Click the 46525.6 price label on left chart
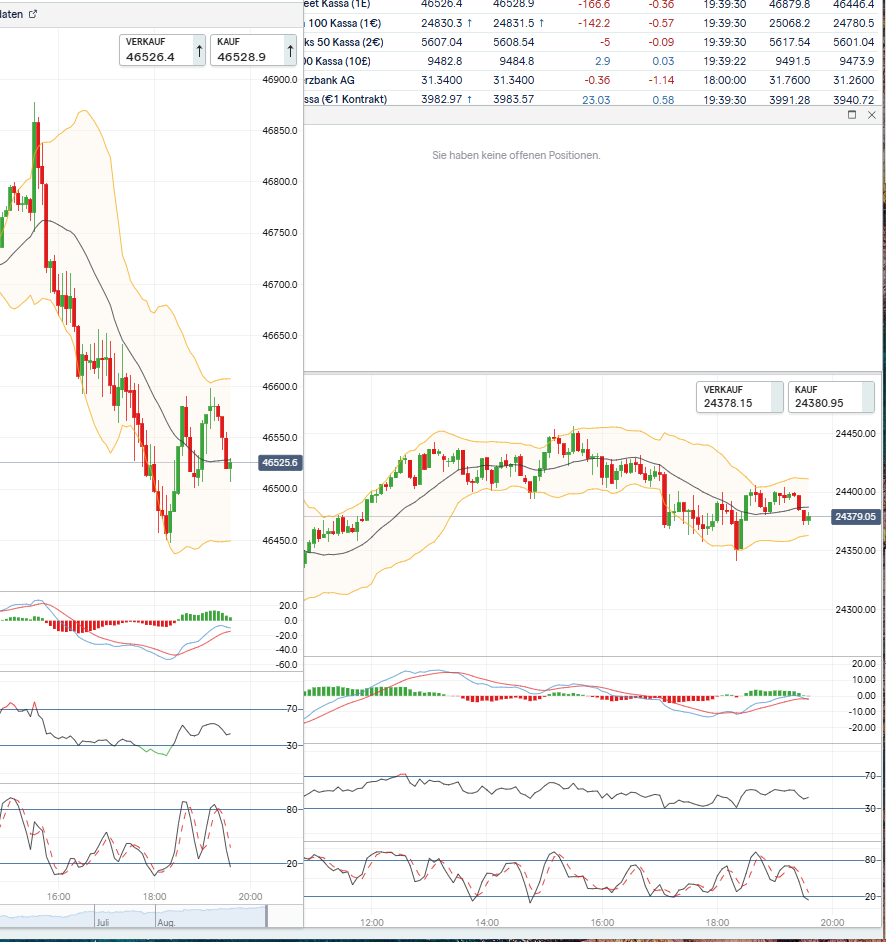Image resolution: width=886 pixels, height=942 pixels. 280,463
